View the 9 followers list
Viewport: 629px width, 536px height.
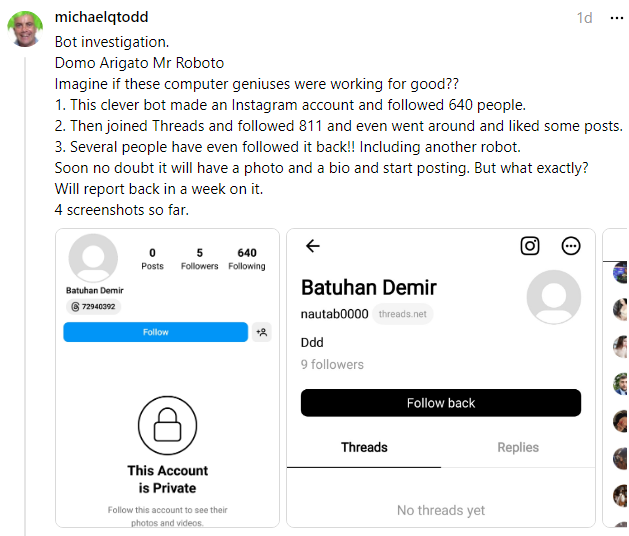click(332, 364)
